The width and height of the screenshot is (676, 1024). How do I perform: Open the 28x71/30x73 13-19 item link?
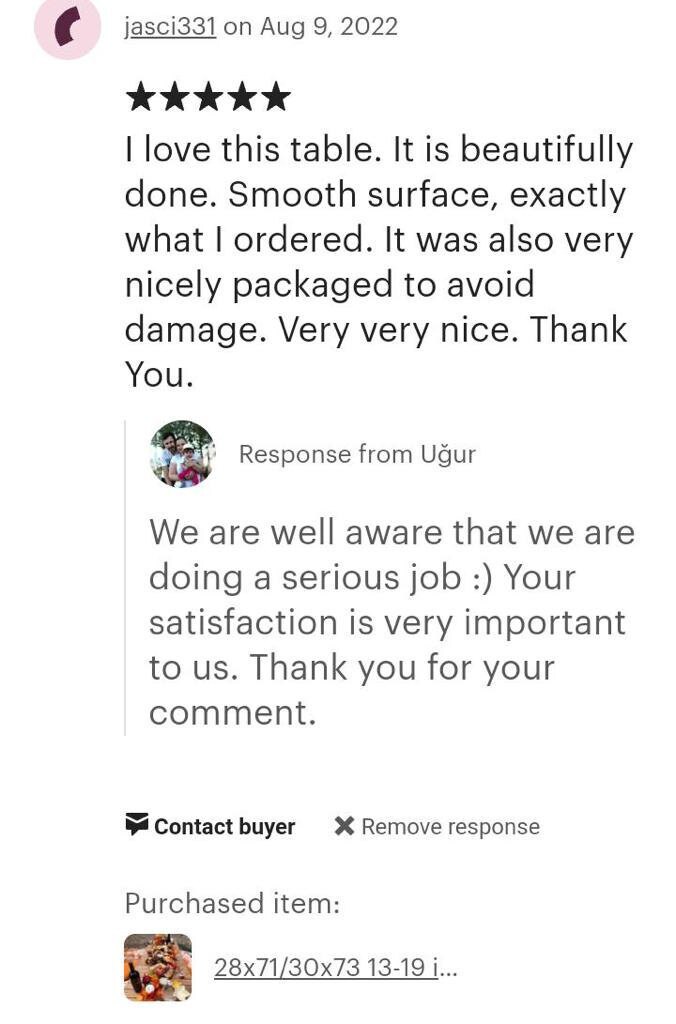tap(336, 967)
